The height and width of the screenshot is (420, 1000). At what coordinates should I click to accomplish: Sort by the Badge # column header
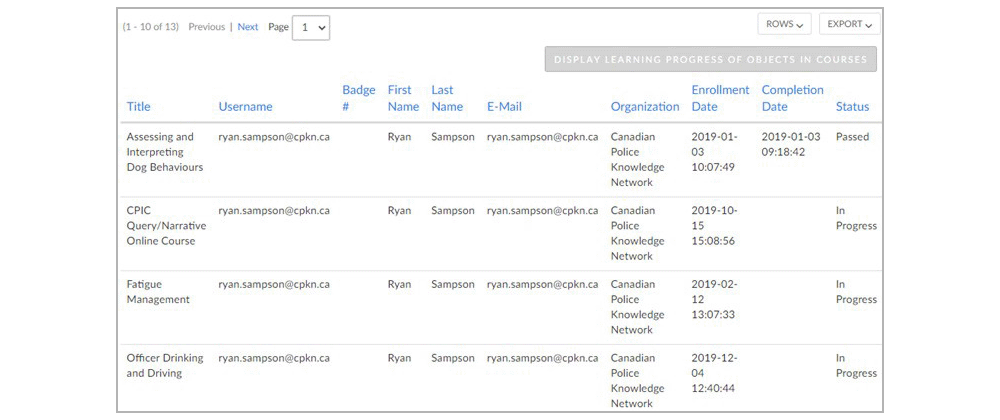pyautogui.click(x=358, y=98)
